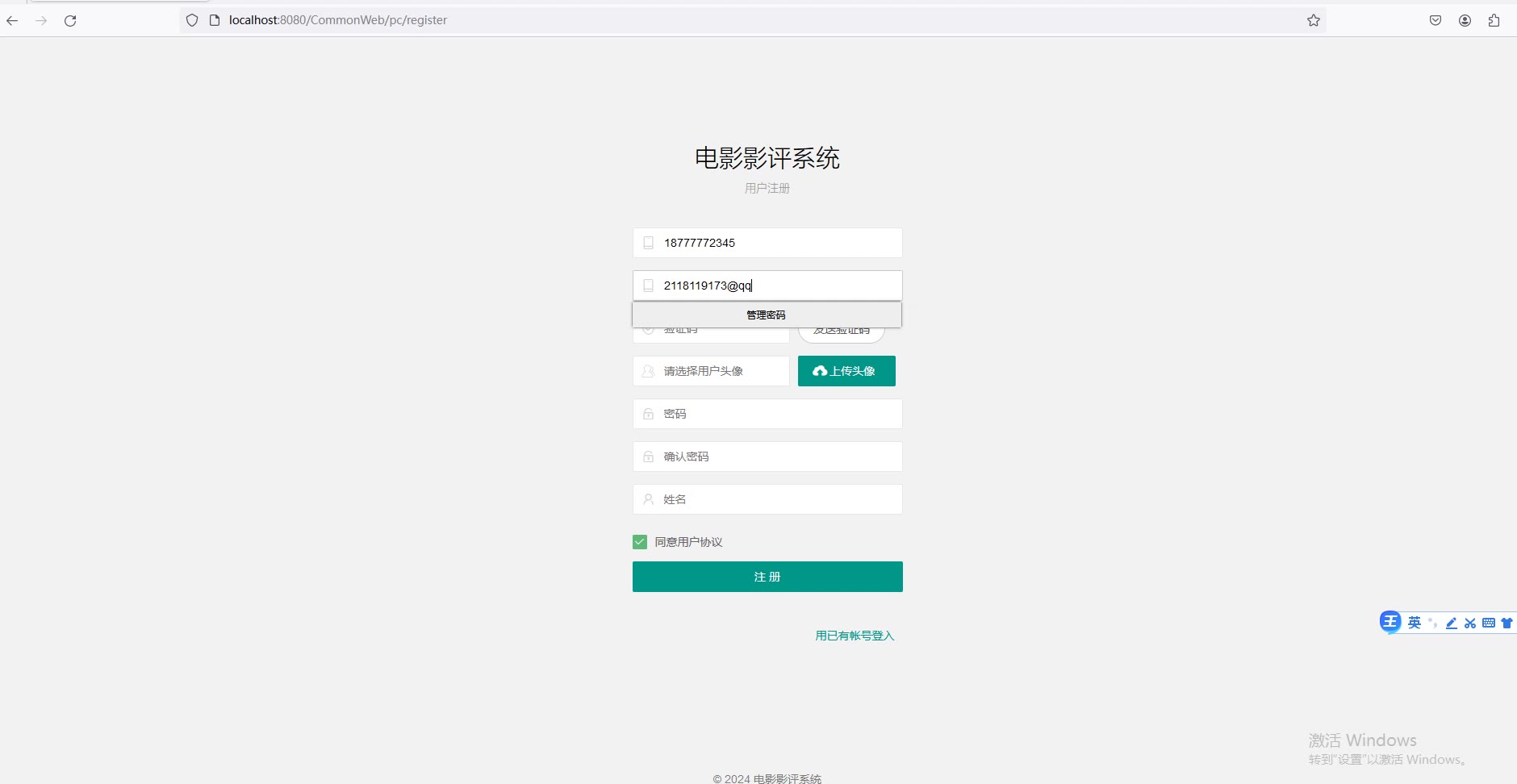Click the IME pen handwriting icon
The image size is (1517, 784).
coord(1452,623)
